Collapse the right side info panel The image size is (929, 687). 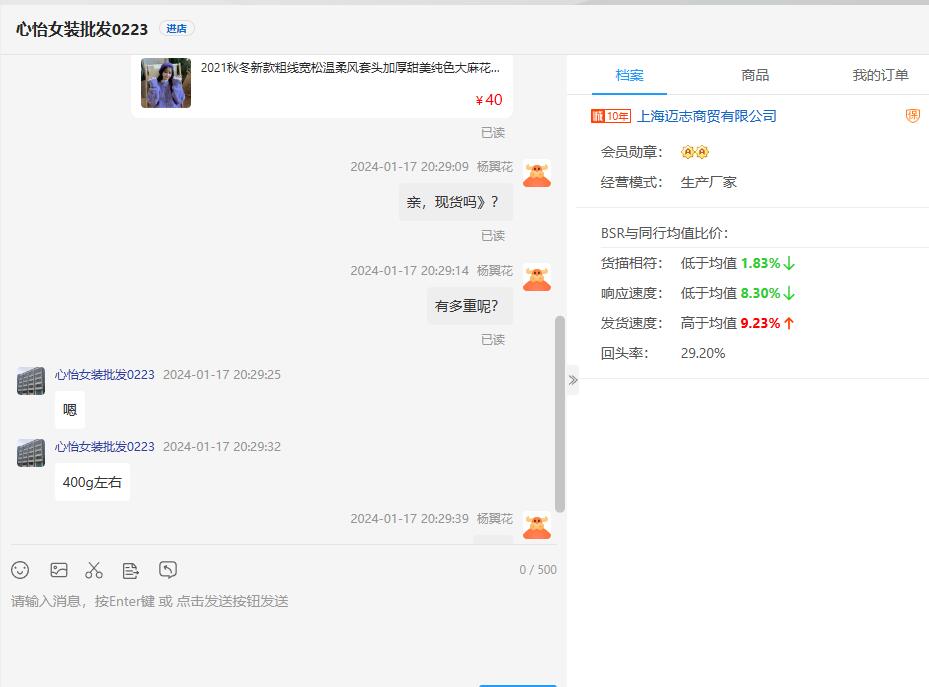[572, 380]
